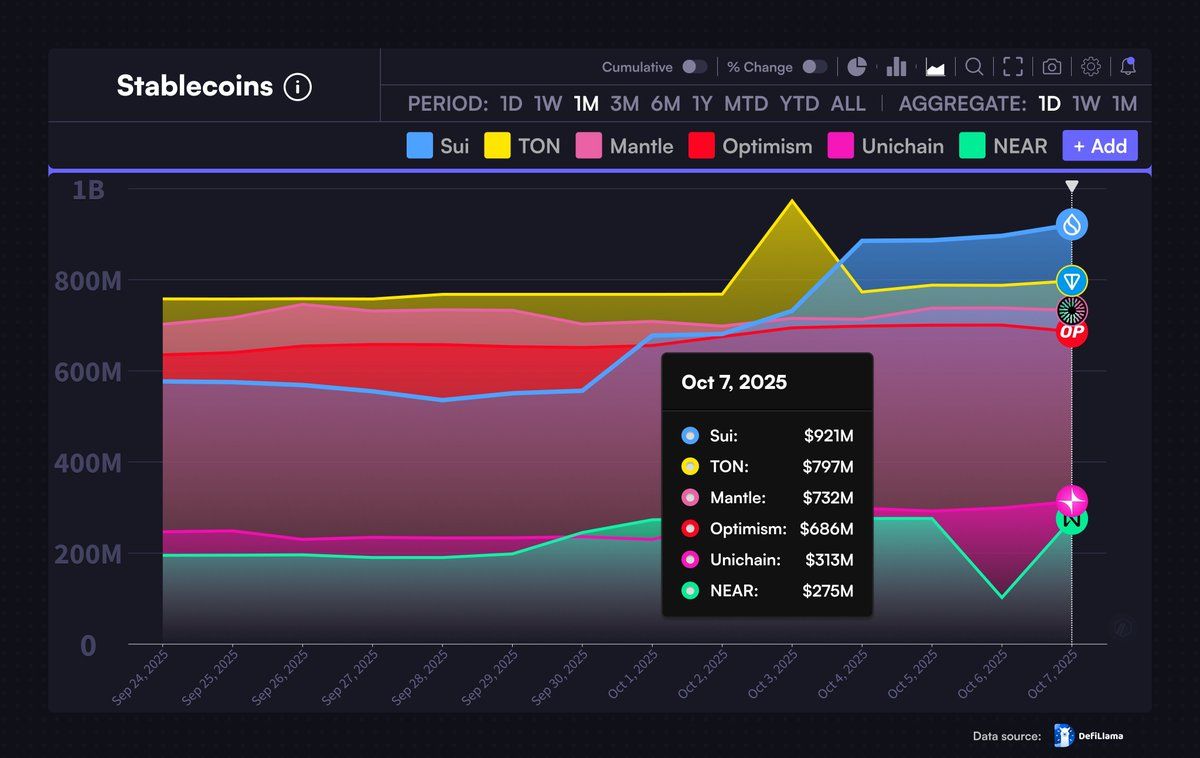Open the DefiLlama data source link
The height and width of the screenshot is (758, 1200).
click(1090, 735)
